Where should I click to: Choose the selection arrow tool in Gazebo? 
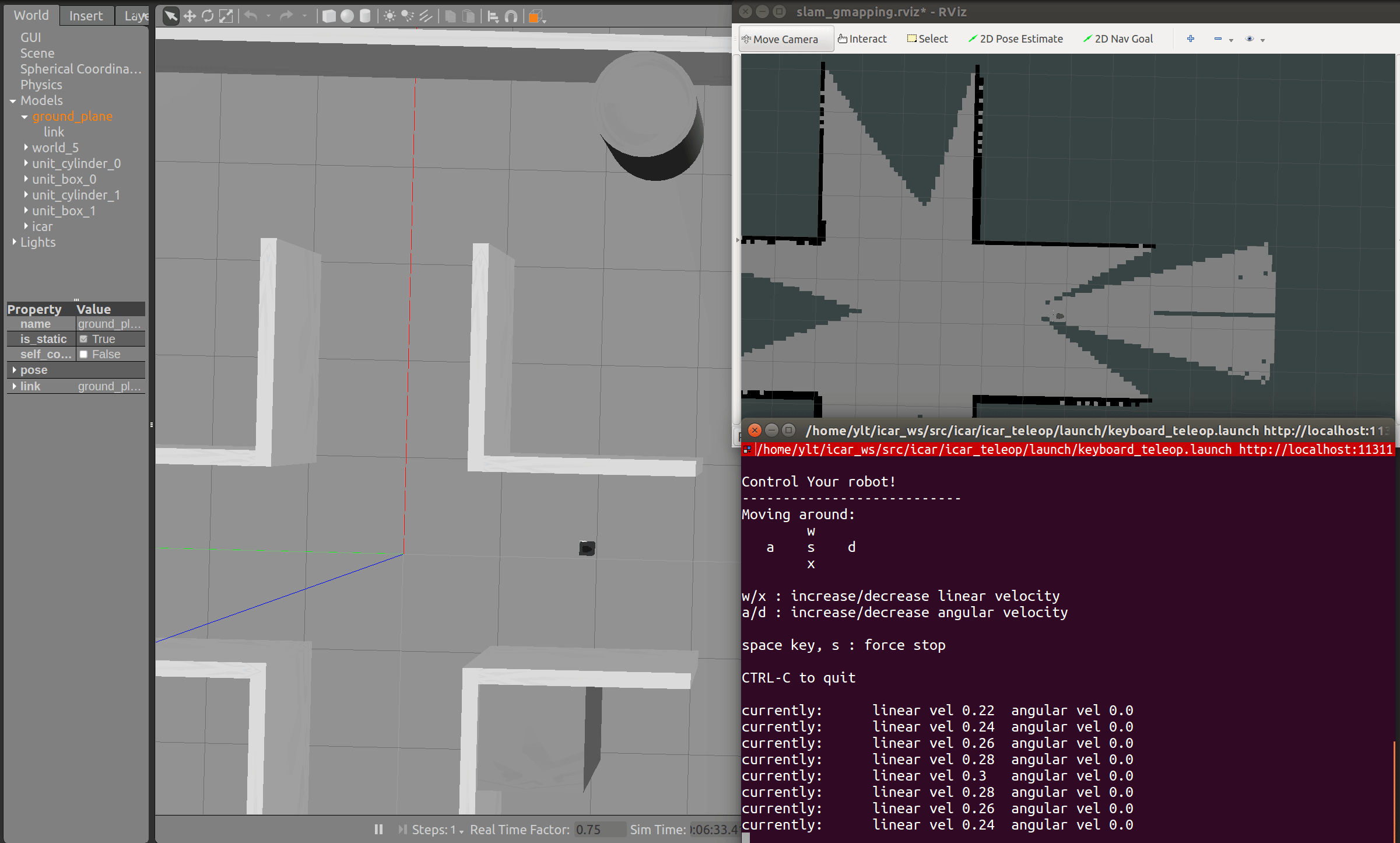coord(170,16)
